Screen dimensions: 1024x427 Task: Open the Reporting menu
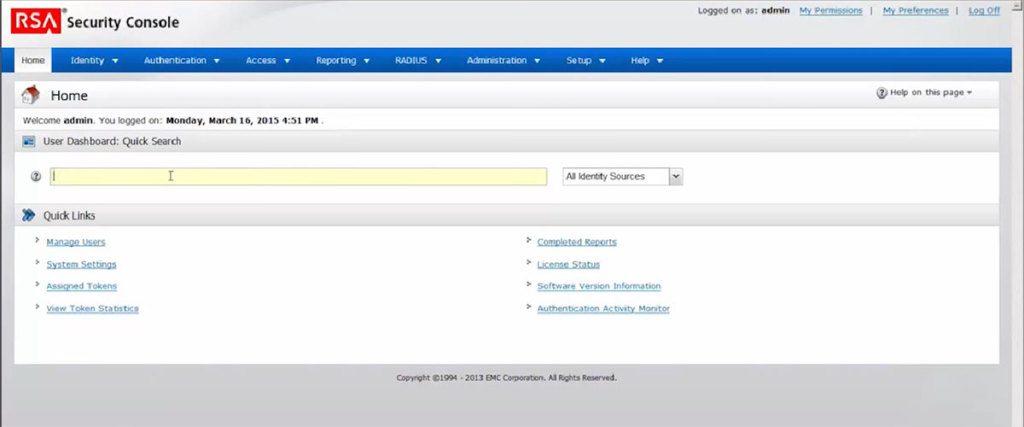click(x=343, y=61)
